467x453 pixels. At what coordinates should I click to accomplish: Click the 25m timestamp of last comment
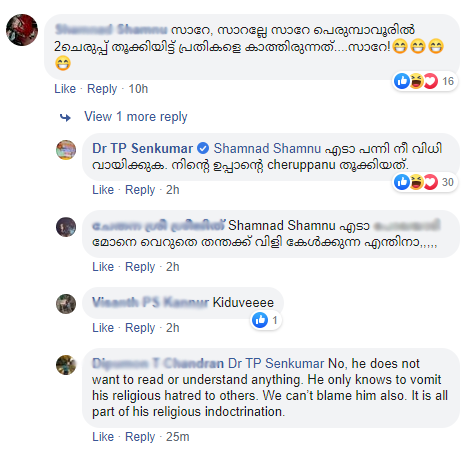[x=178, y=437]
